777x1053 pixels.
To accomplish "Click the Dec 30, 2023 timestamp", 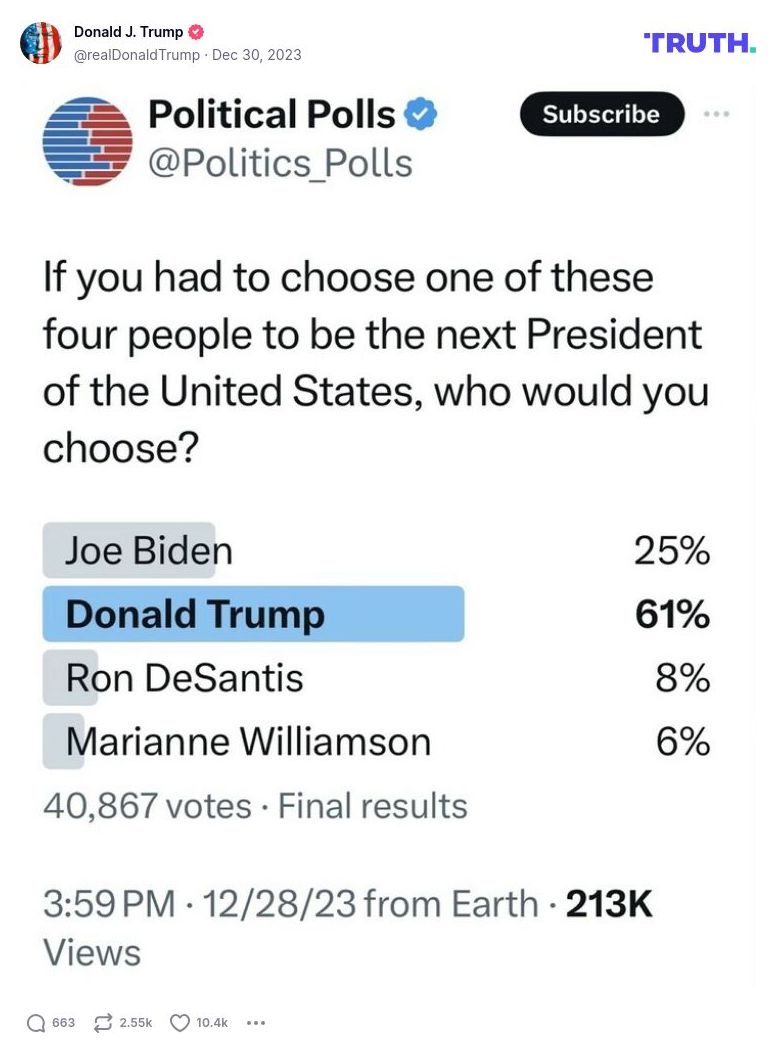I will 256,55.
